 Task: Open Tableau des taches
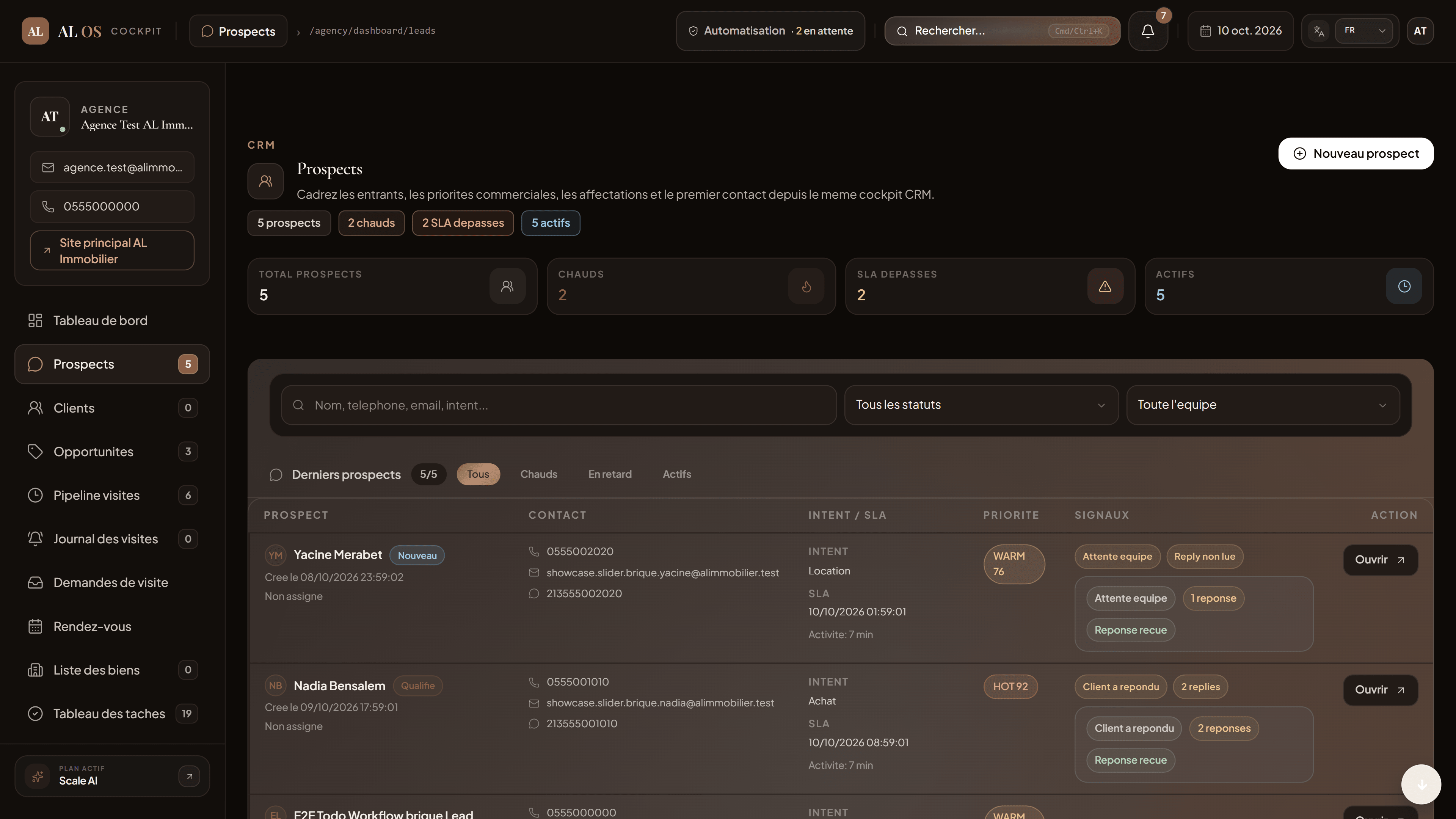112,713
